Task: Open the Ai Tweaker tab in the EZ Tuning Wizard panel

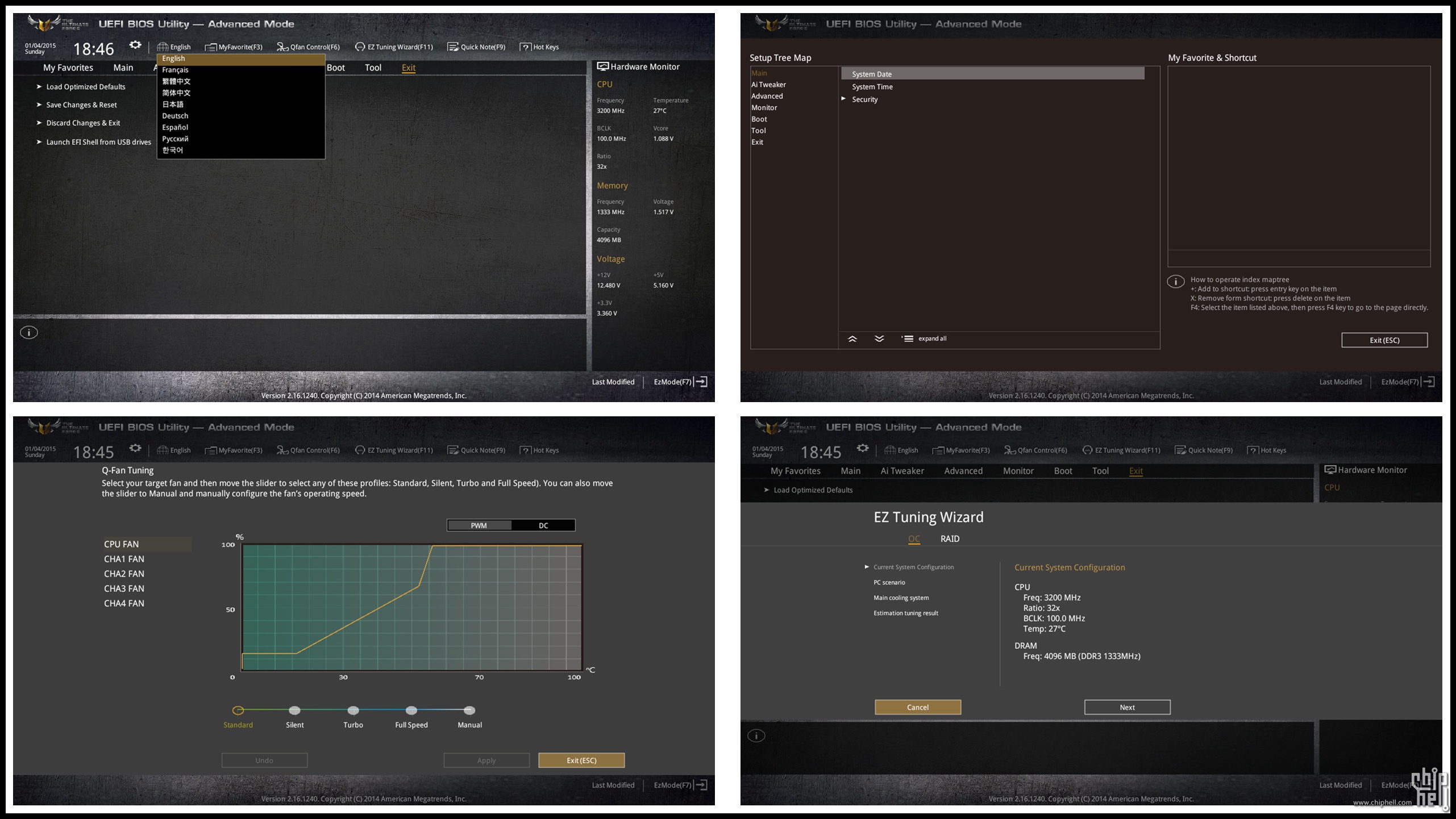Action: (902, 471)
